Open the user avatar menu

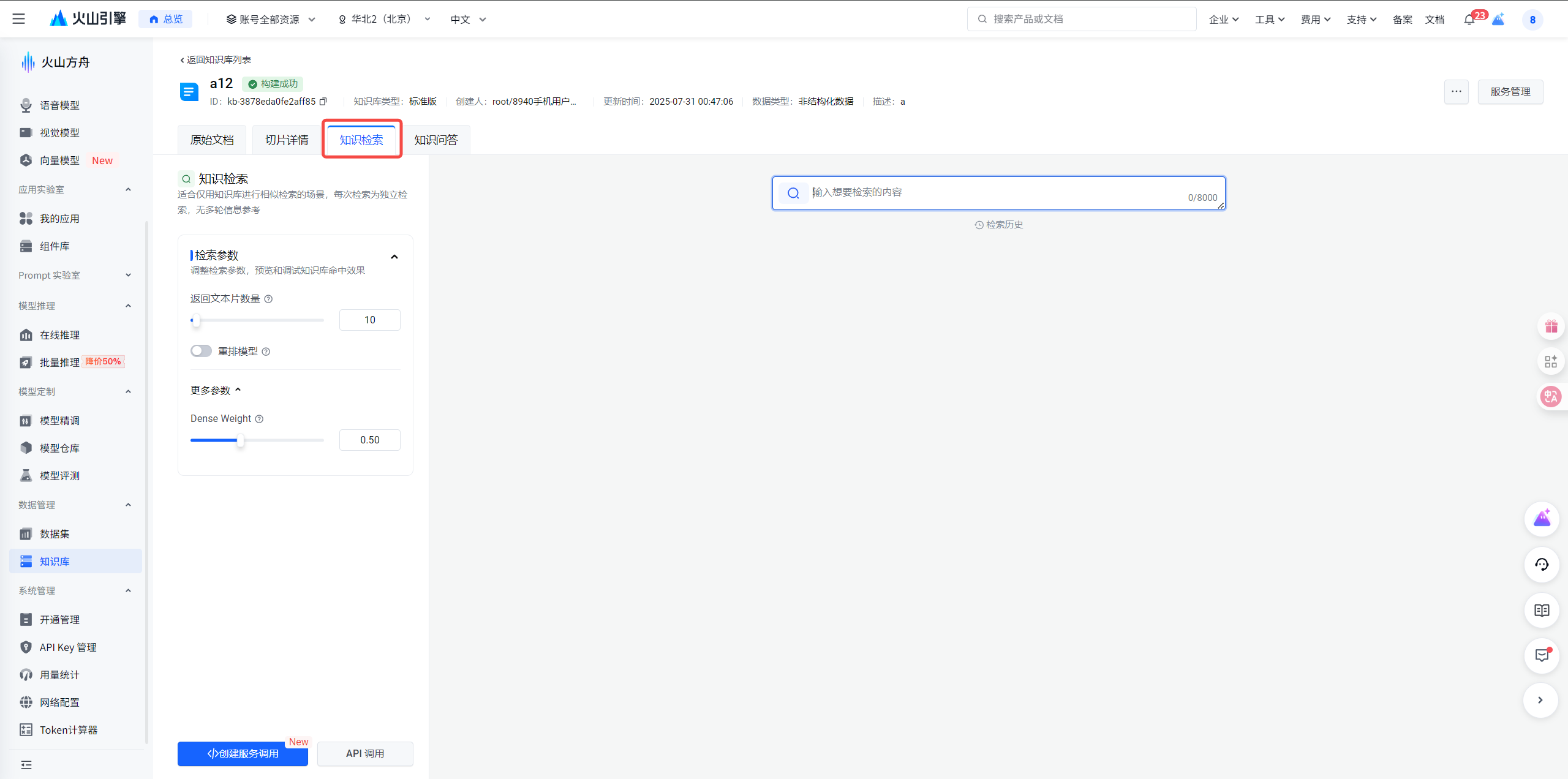click(1532, 20)
